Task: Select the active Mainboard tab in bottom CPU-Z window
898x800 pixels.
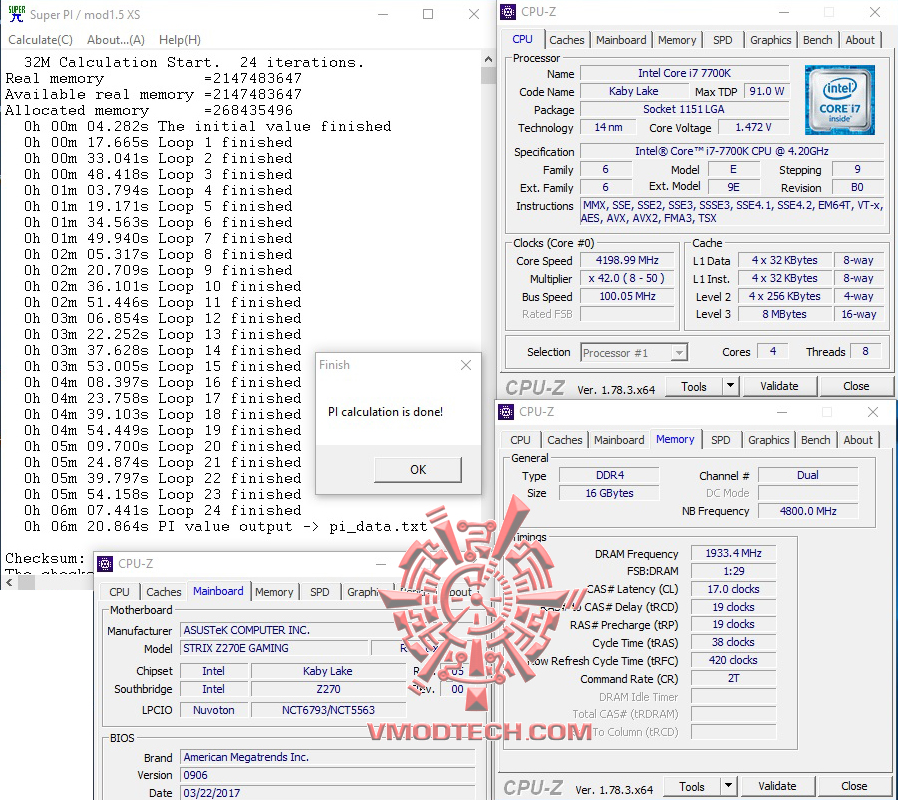Action: coord(218,592)
